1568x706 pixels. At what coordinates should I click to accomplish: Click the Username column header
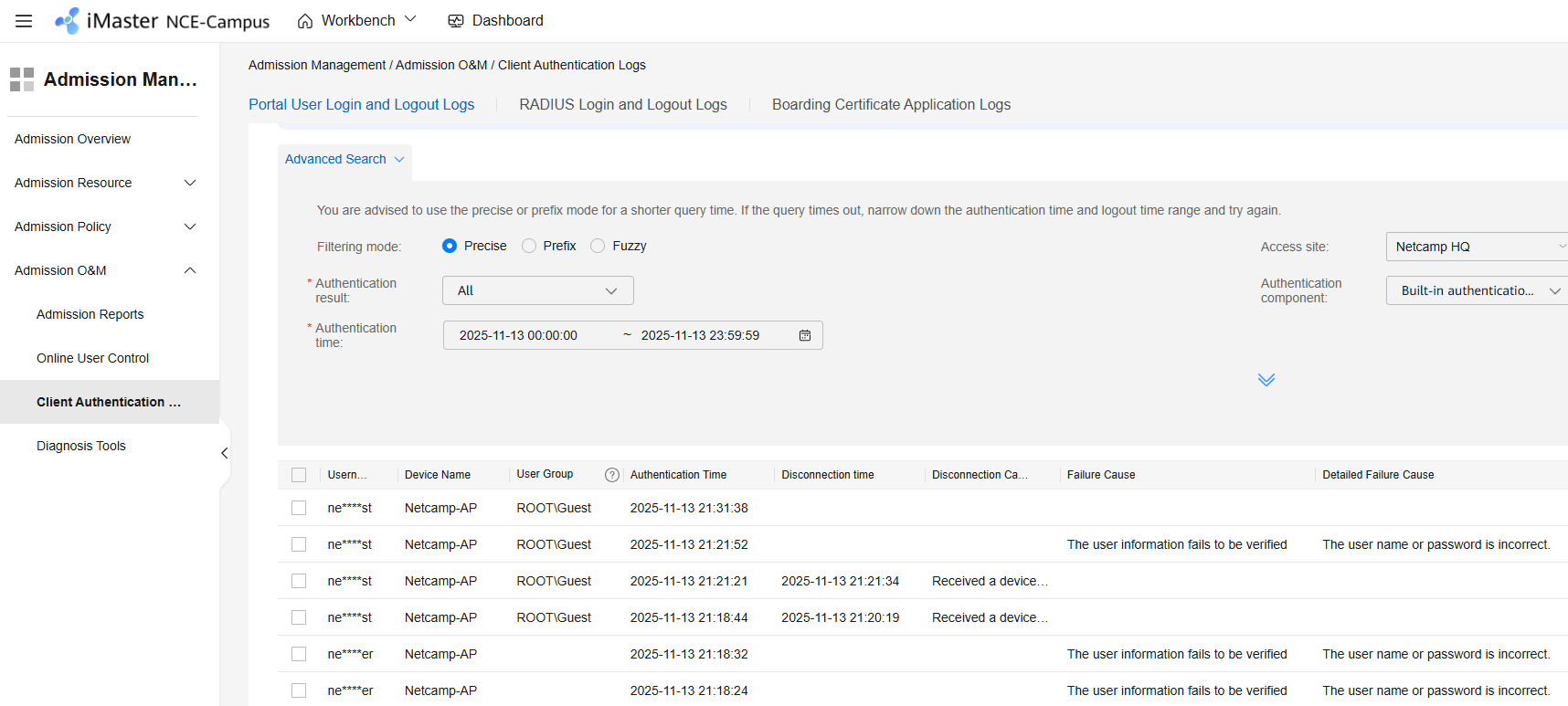tap(347, 475)
